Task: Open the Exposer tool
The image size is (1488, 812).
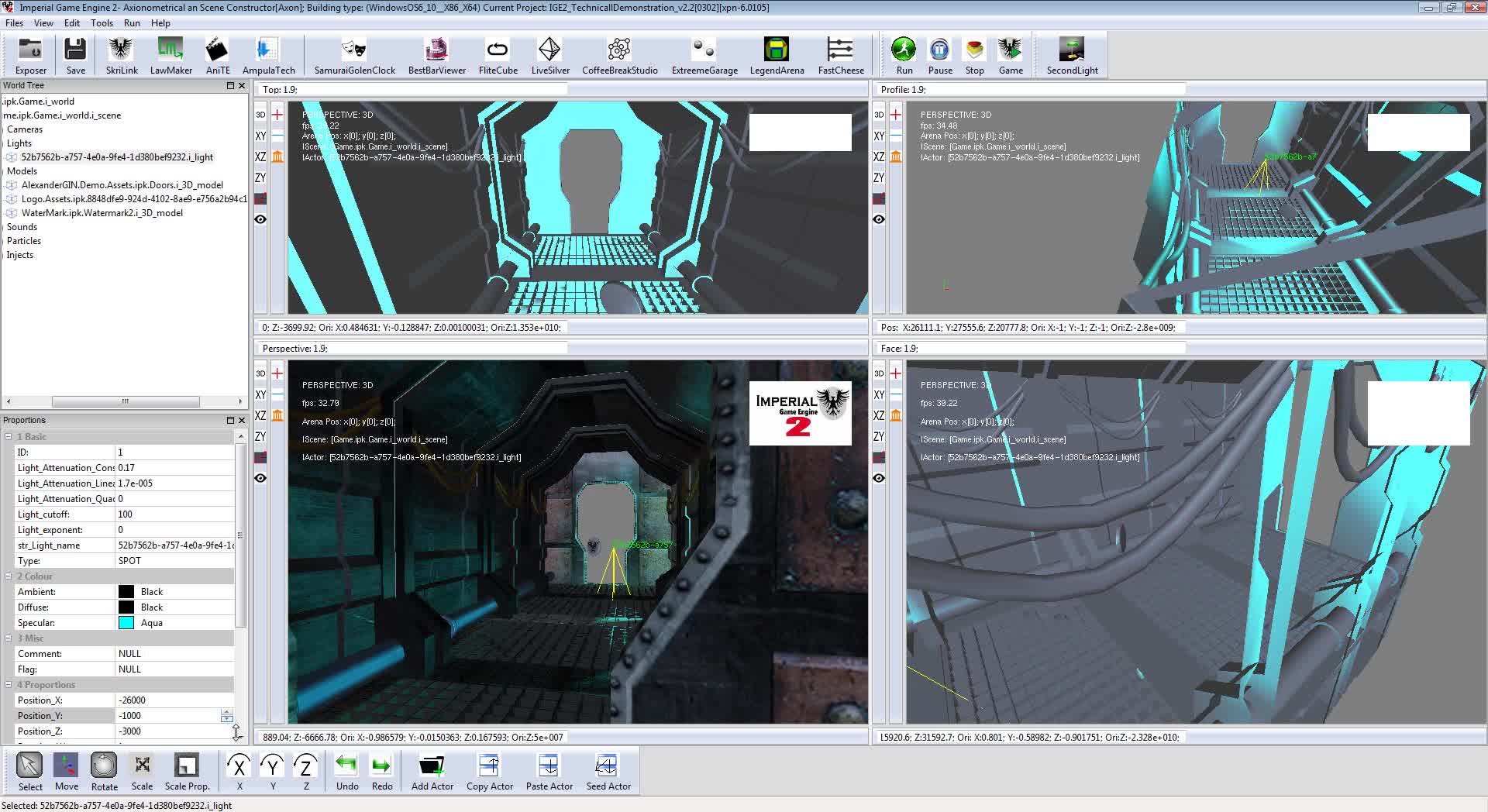Action: click(x=31, y=56)
